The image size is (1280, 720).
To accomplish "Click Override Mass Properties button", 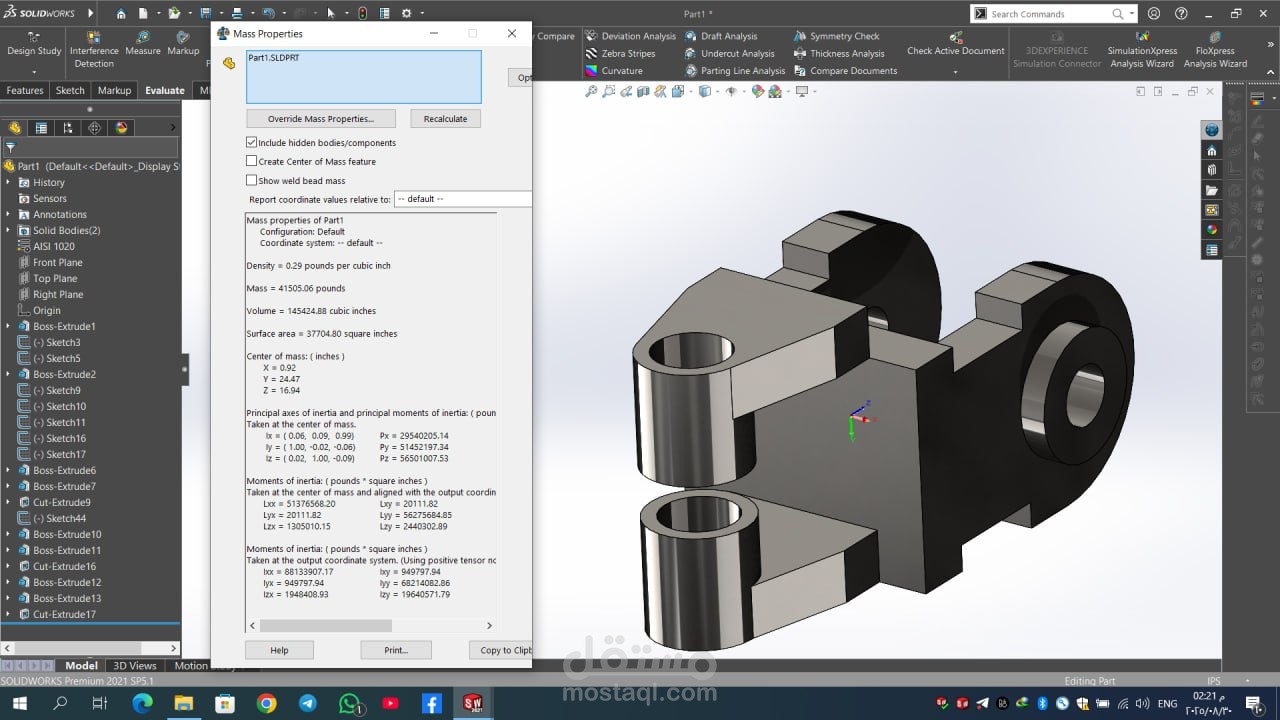I will 320,119.
